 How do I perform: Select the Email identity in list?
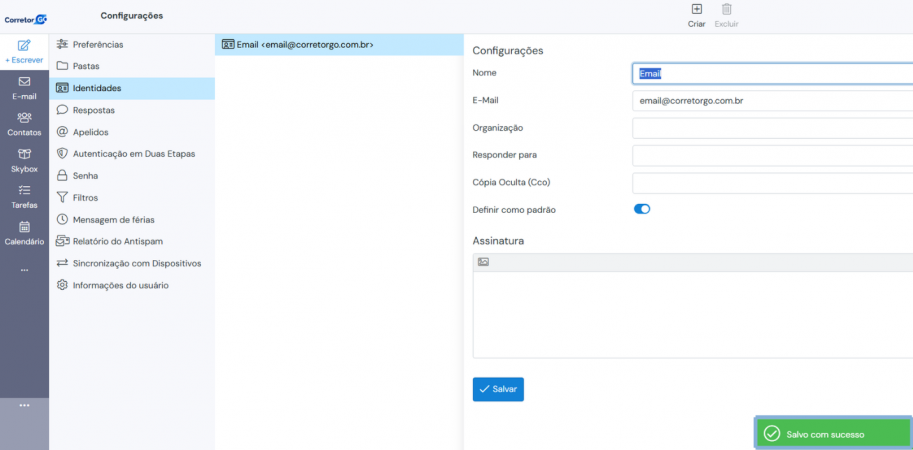coord(339,44)
